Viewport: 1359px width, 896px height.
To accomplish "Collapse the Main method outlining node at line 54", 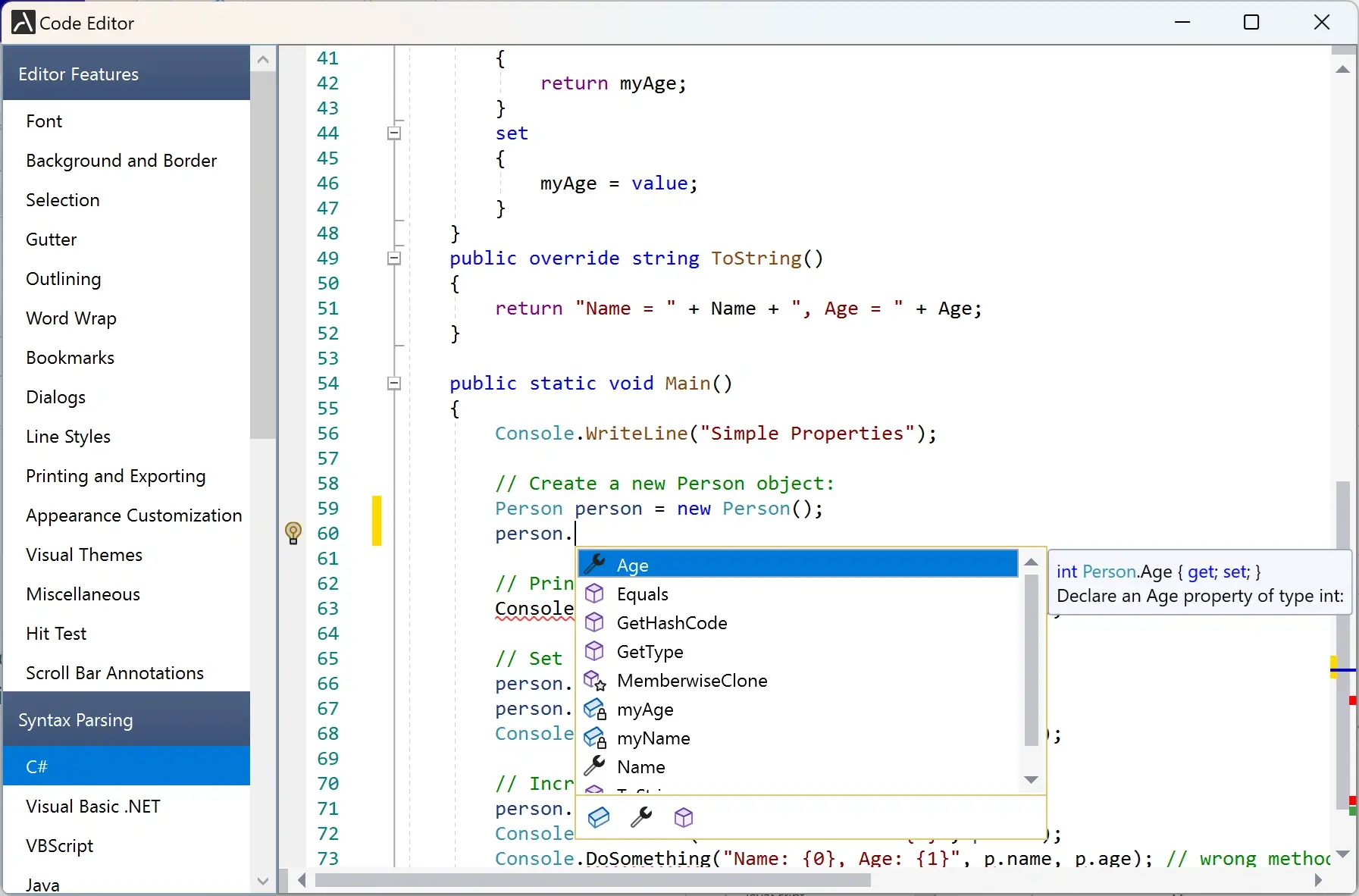I will tap(394, 384).
